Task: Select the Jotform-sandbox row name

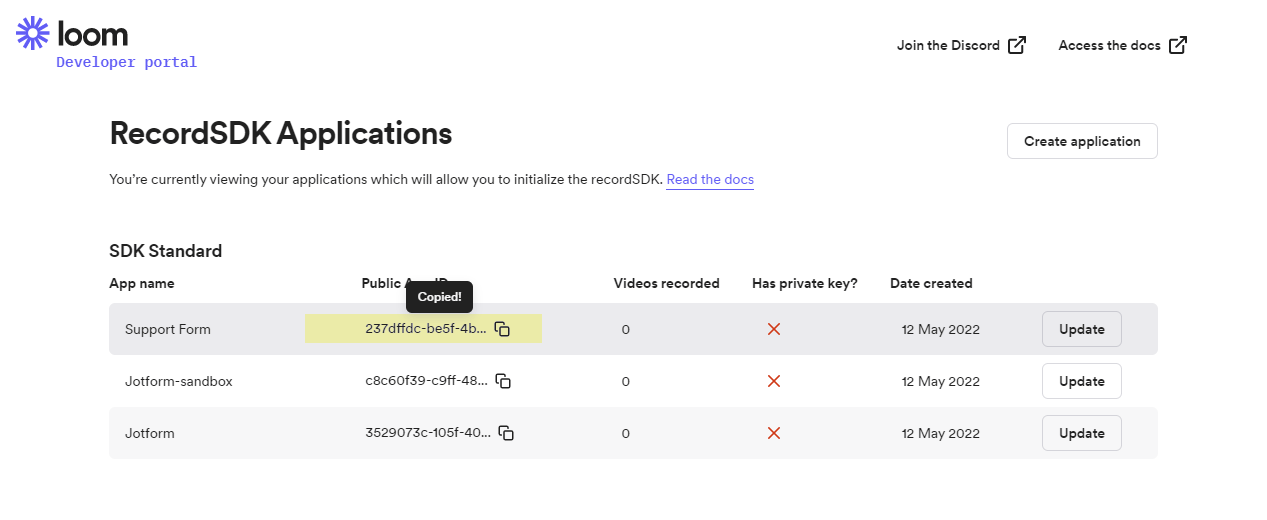Action: pyautogui.click(x=178, y=381)
